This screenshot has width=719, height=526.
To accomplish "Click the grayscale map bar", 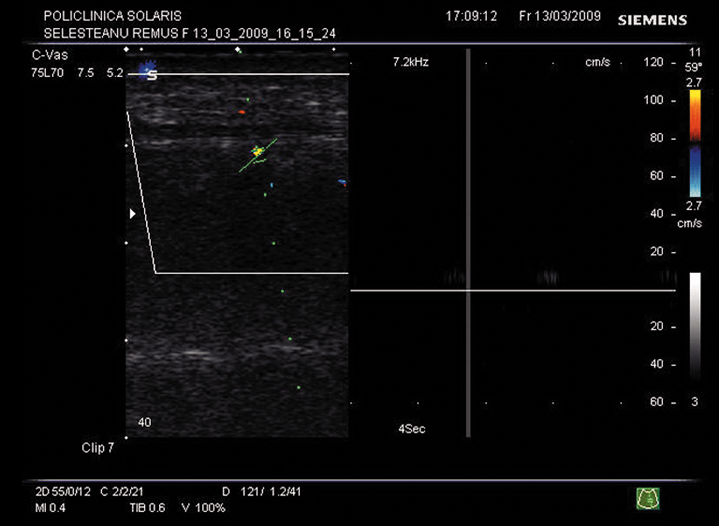I will (695, 336).
